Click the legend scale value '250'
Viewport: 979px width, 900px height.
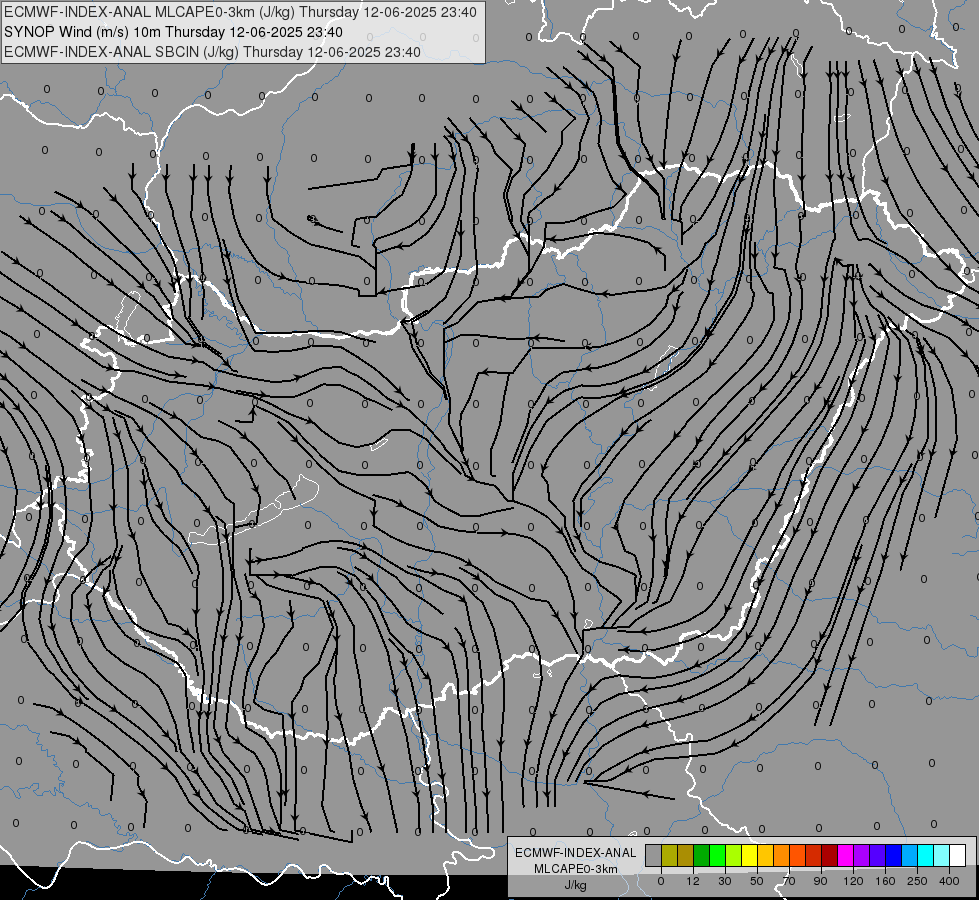917,881
